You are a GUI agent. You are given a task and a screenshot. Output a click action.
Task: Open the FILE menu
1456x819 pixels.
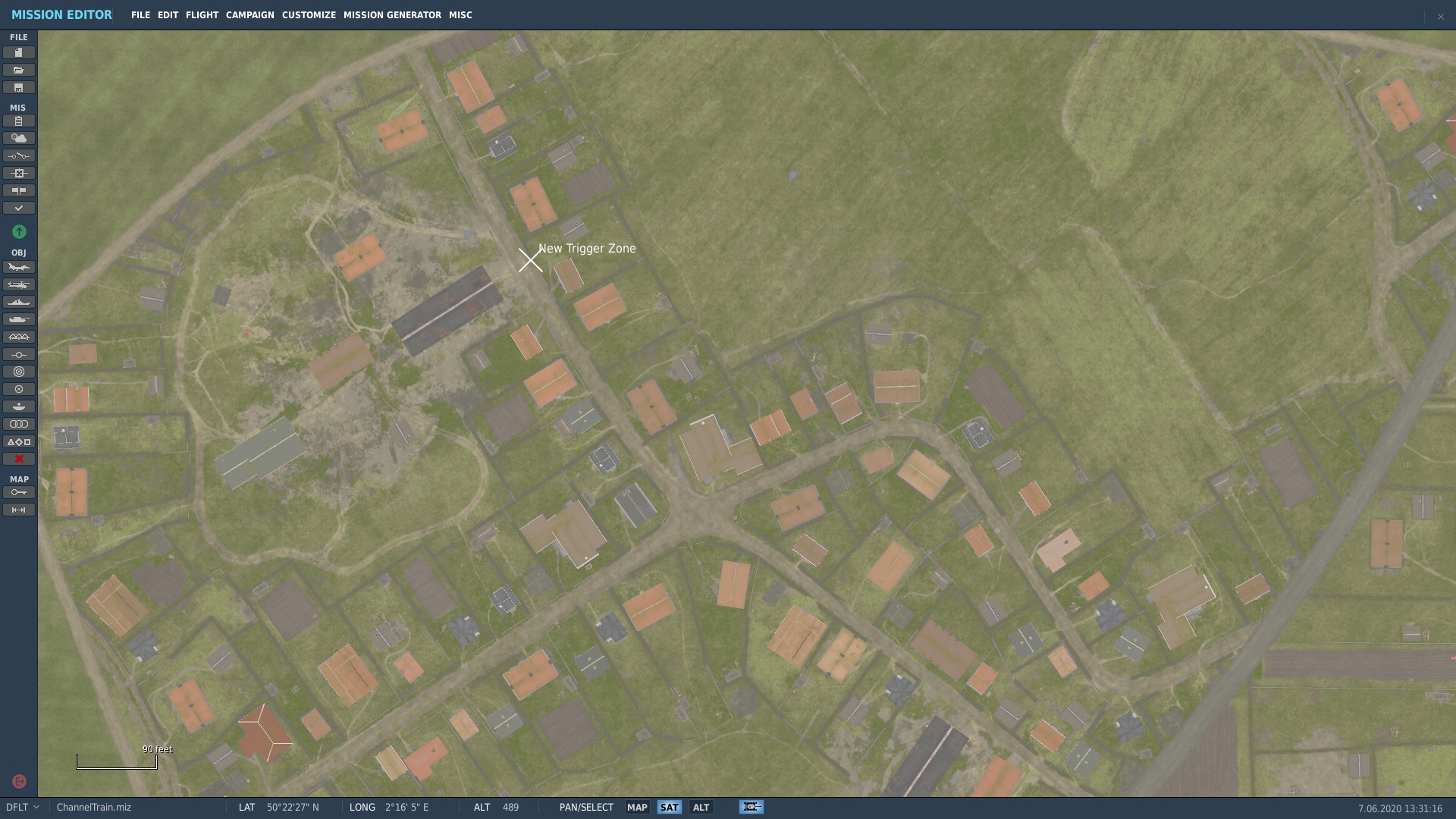[x=140, y=15]
